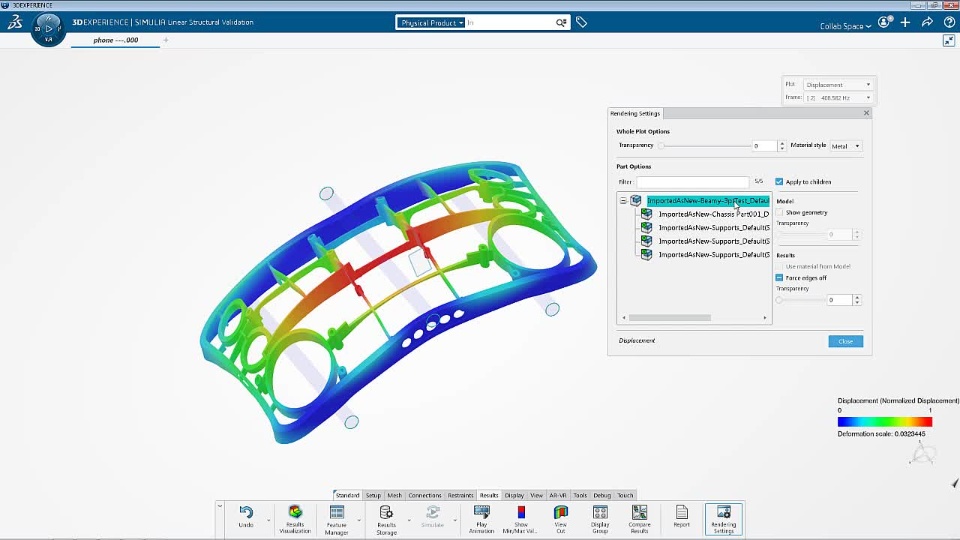The height and width of the screenshot is (540, 960).
Task: Expand the Undo dropdown arrow
Action: click(268, 520)
